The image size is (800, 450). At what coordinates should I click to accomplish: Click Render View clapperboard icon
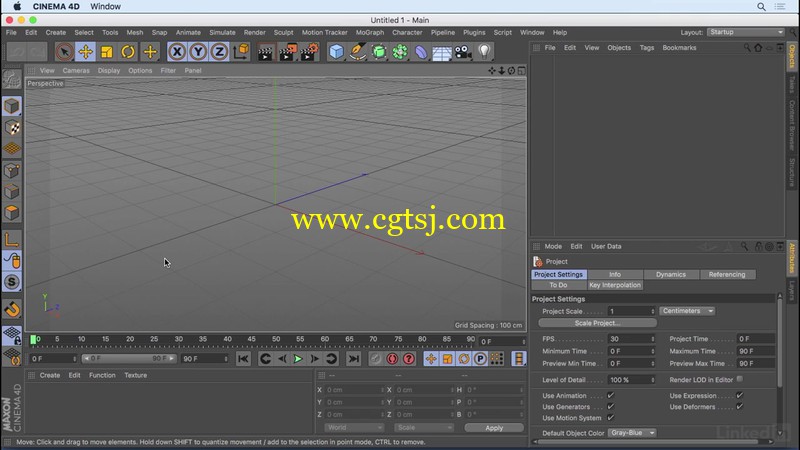coord(265,52)
